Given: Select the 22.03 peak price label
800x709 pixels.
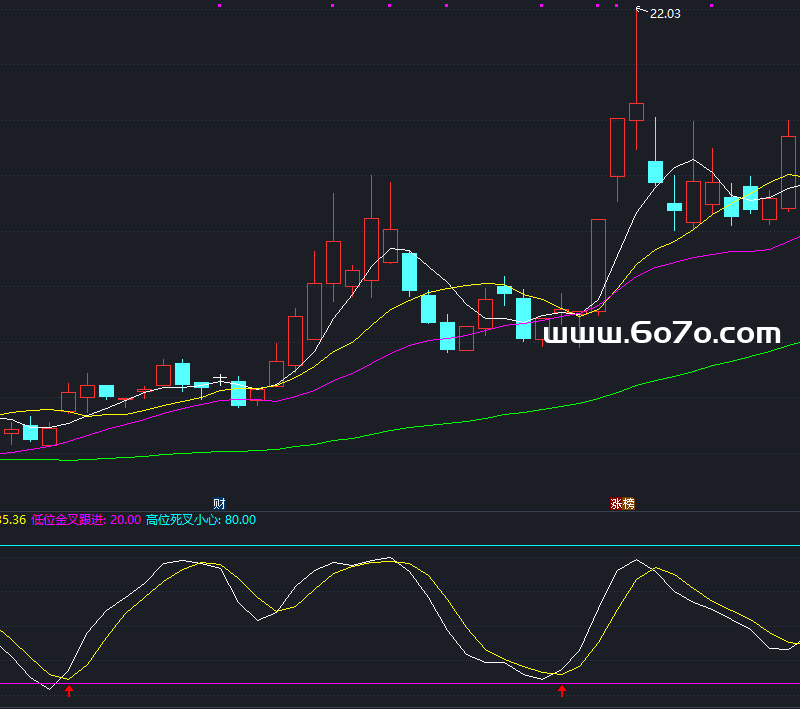Looking at the screenshot, I should pyautogui.click(x=665, y=14).
